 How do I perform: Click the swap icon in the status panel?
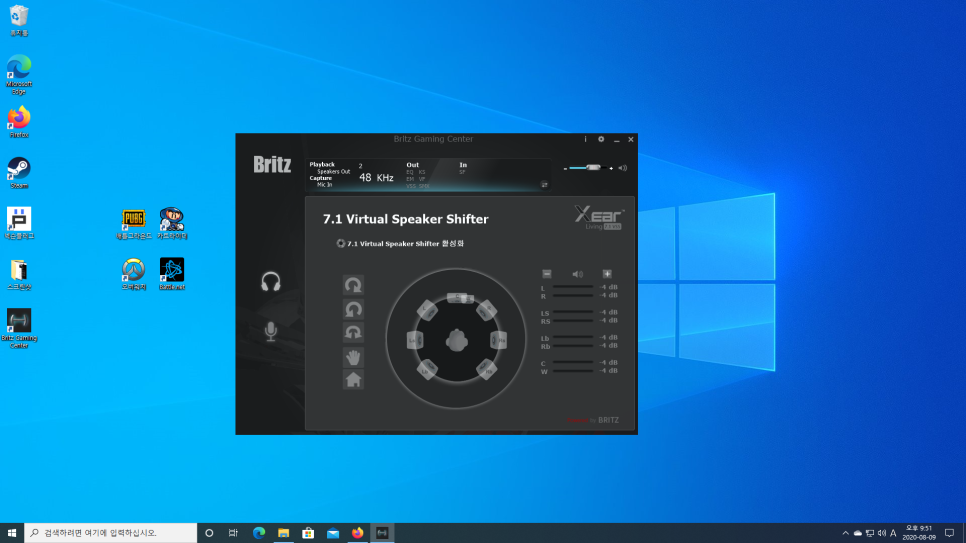[544, 184]
